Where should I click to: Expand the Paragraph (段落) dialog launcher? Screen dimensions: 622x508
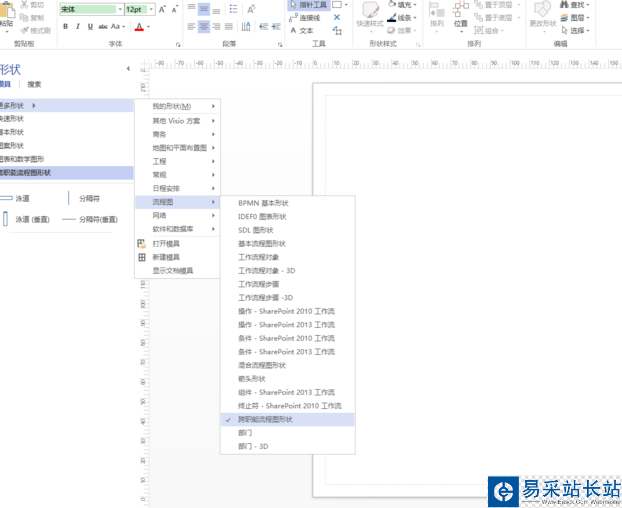280,44
